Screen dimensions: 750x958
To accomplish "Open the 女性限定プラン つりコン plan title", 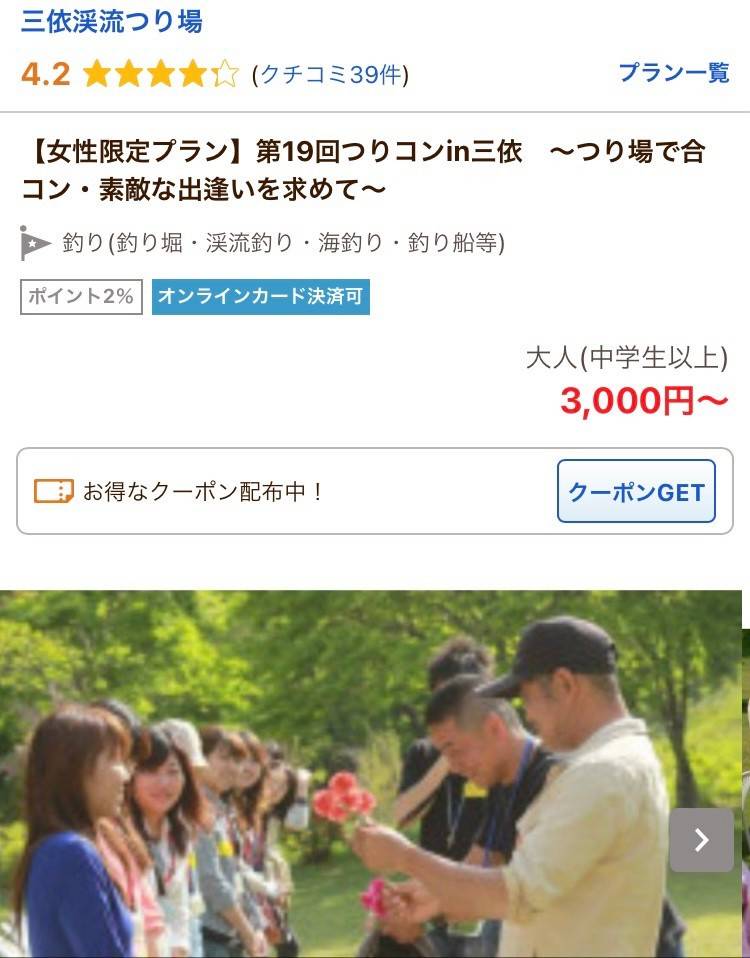I will (364, 170).
